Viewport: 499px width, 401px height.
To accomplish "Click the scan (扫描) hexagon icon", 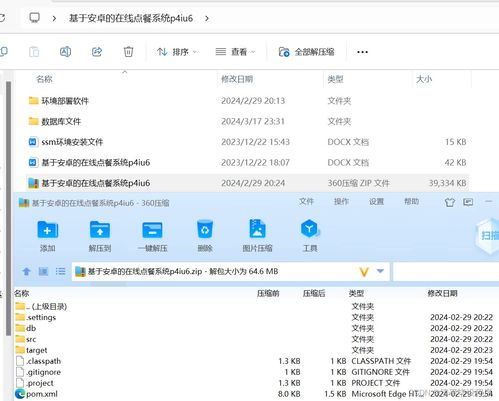I will pos(488,235).
